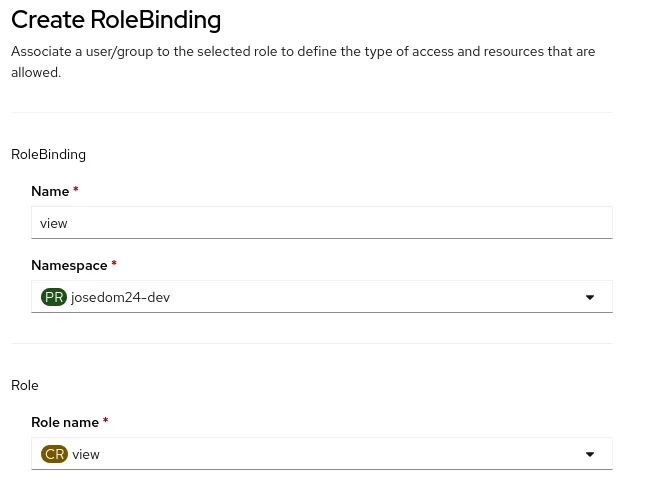This screenshot has width=671, height=500.
Task: Click the Create RoleBinding page heading
Action: coord(116,19)
